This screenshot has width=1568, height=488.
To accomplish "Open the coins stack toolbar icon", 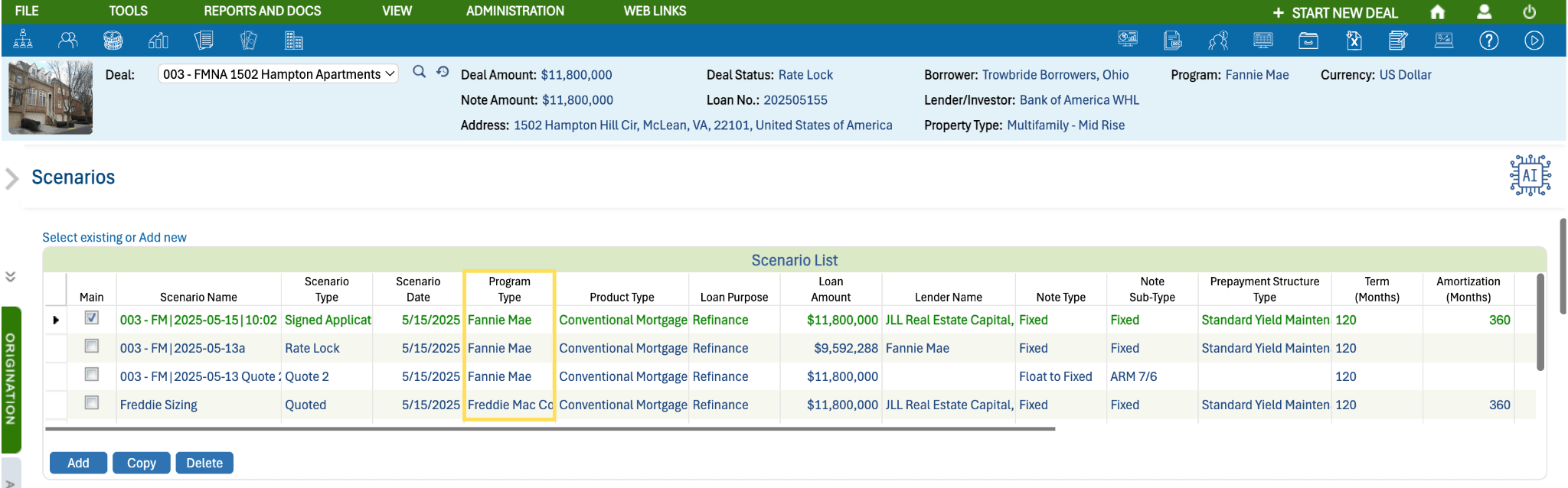I will tap(113, 41).
